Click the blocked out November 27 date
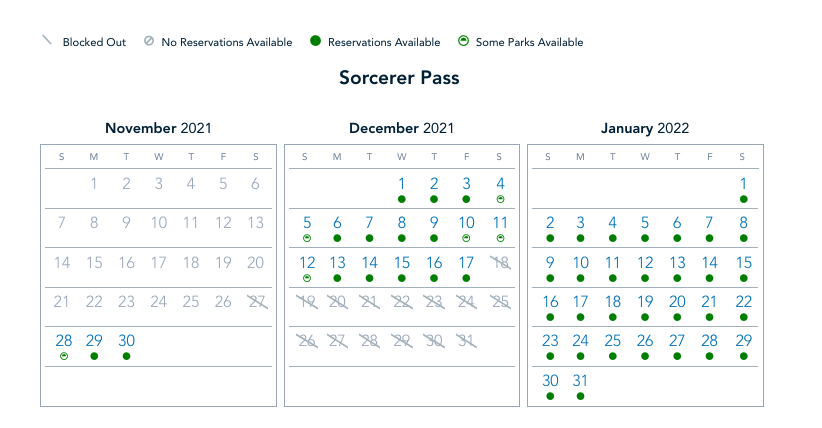822x428 pixels. coord(256,302)
